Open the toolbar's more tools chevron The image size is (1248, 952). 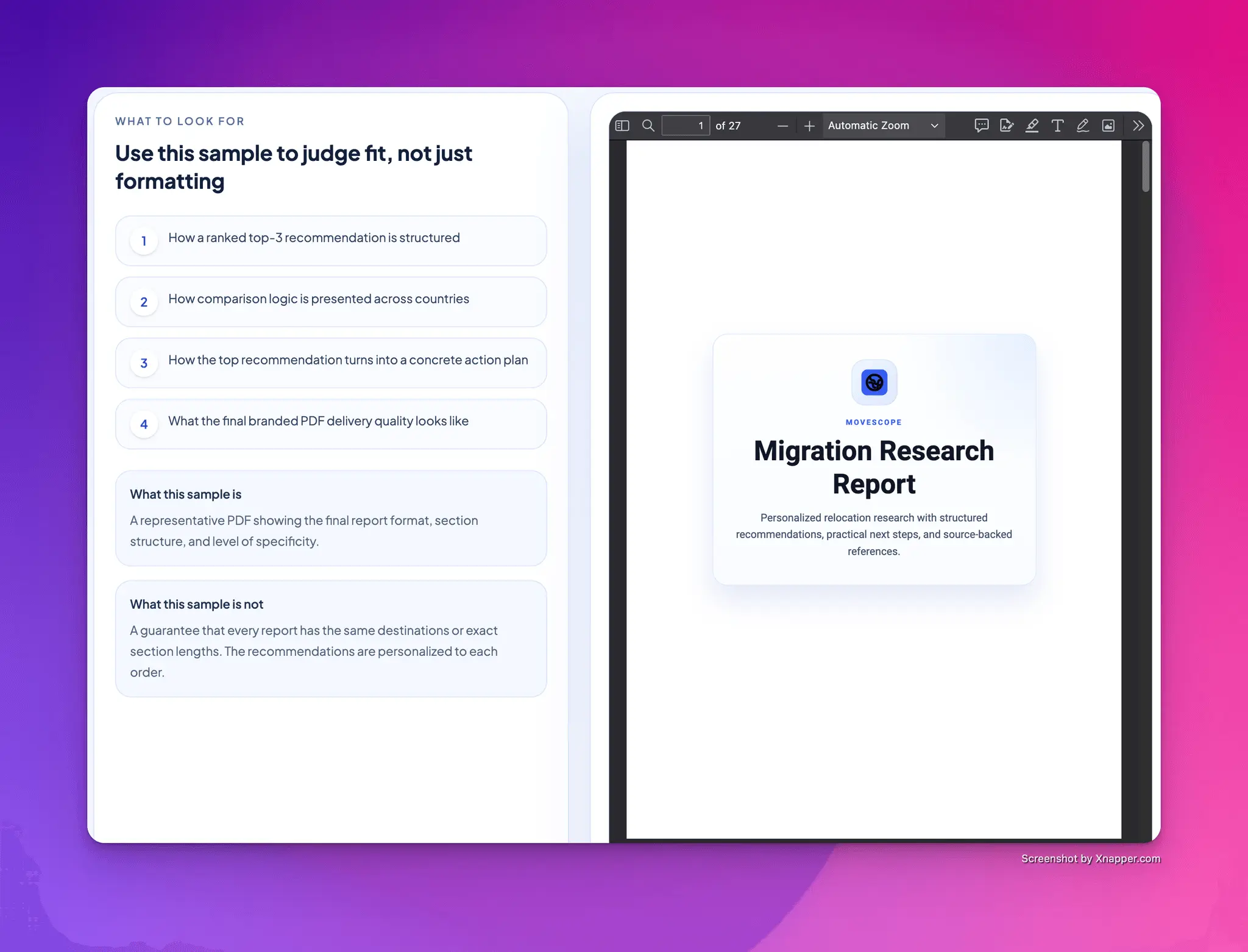coord(1138,126)
